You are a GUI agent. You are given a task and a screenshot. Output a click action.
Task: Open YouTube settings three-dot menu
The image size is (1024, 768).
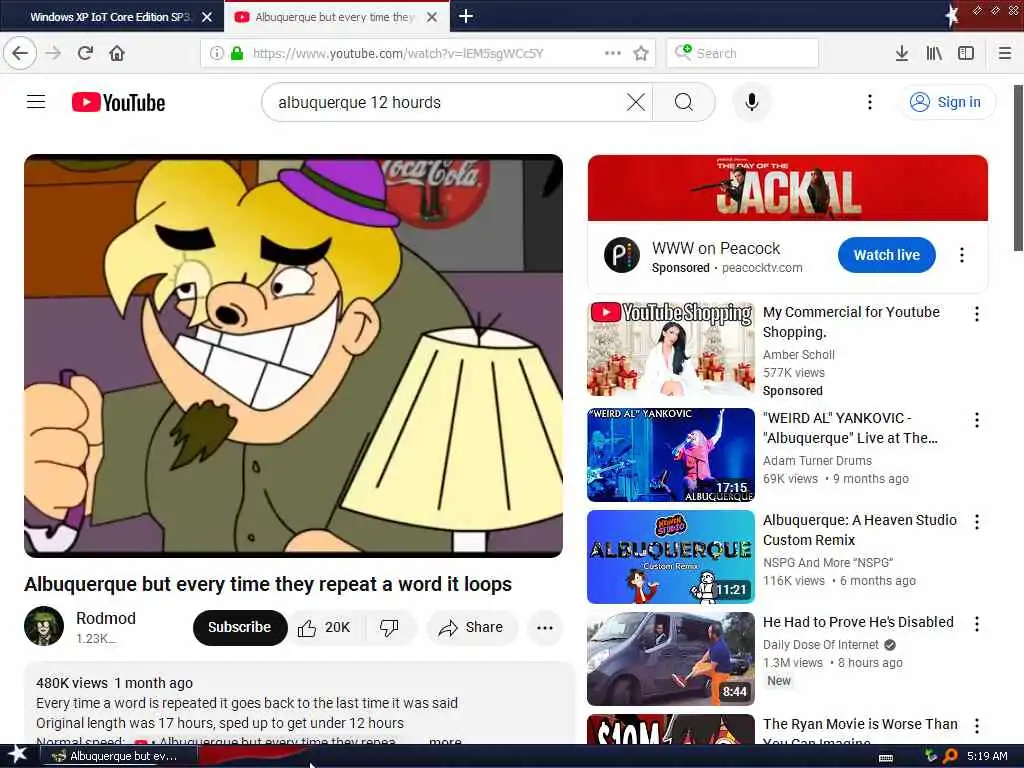pos(869,102)
